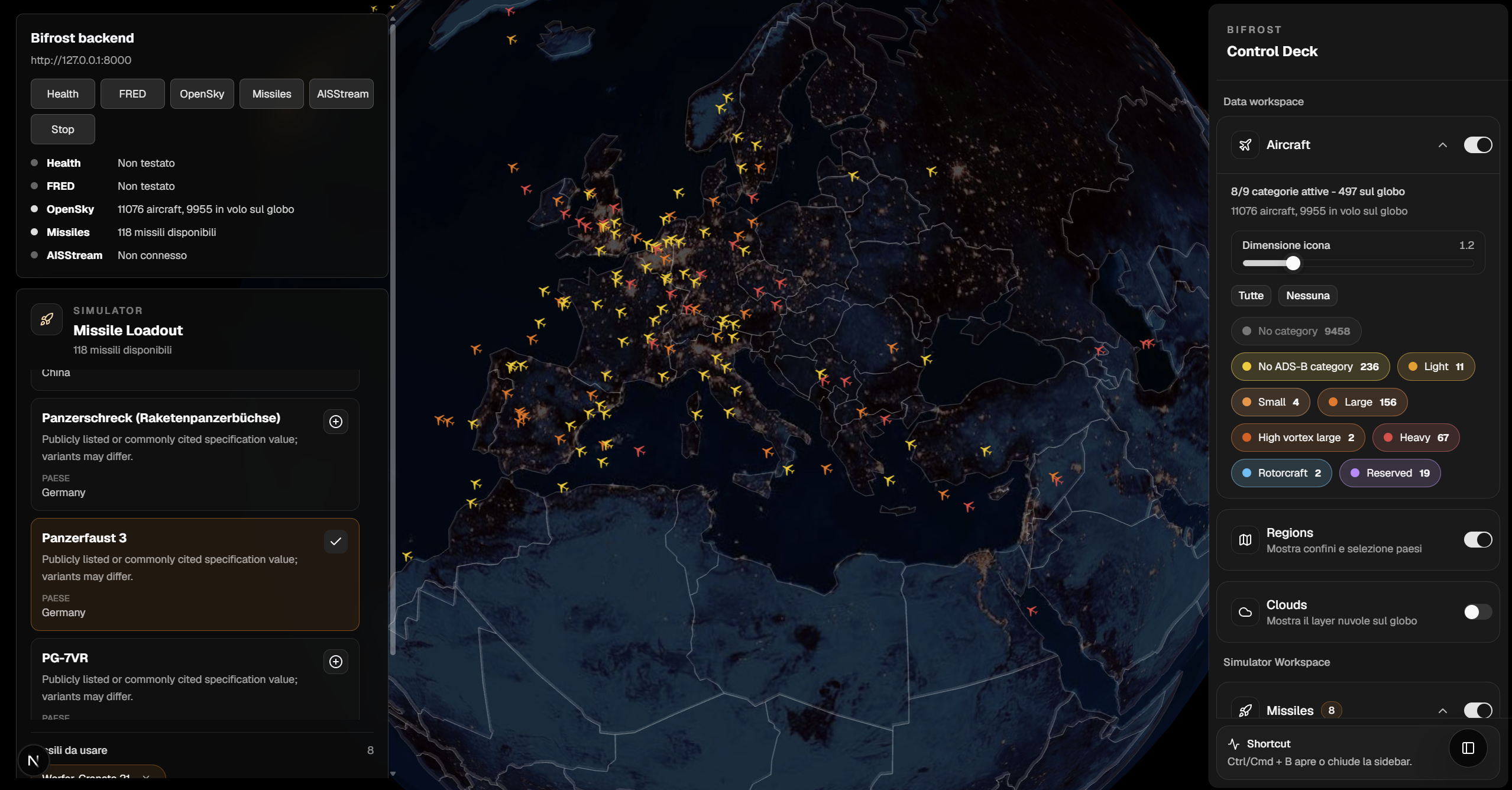Select the PG-7VR missile card title
The width and height of the screenshot is (1512, 790).
pyautogui.click(x=65, y=658)
